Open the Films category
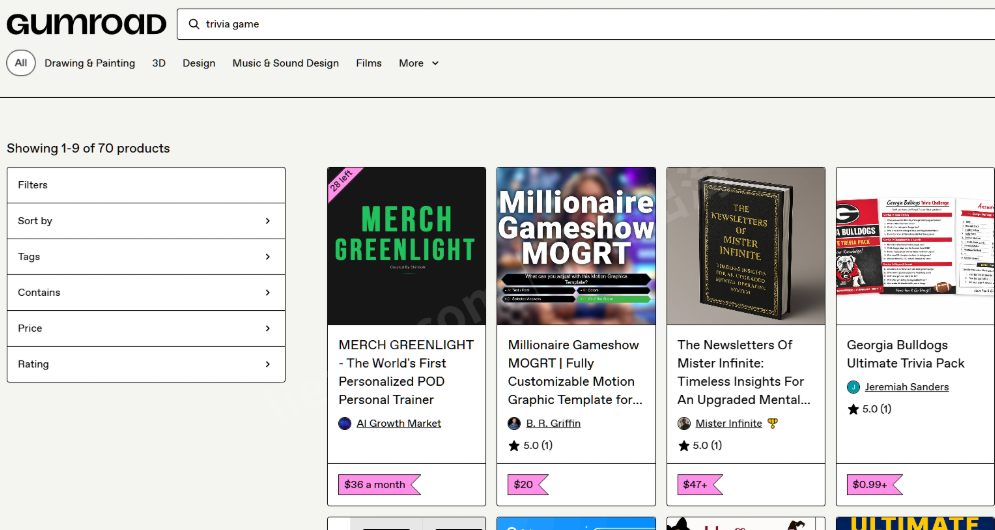Screen dimensions: 995x530 tap(369, 63)
